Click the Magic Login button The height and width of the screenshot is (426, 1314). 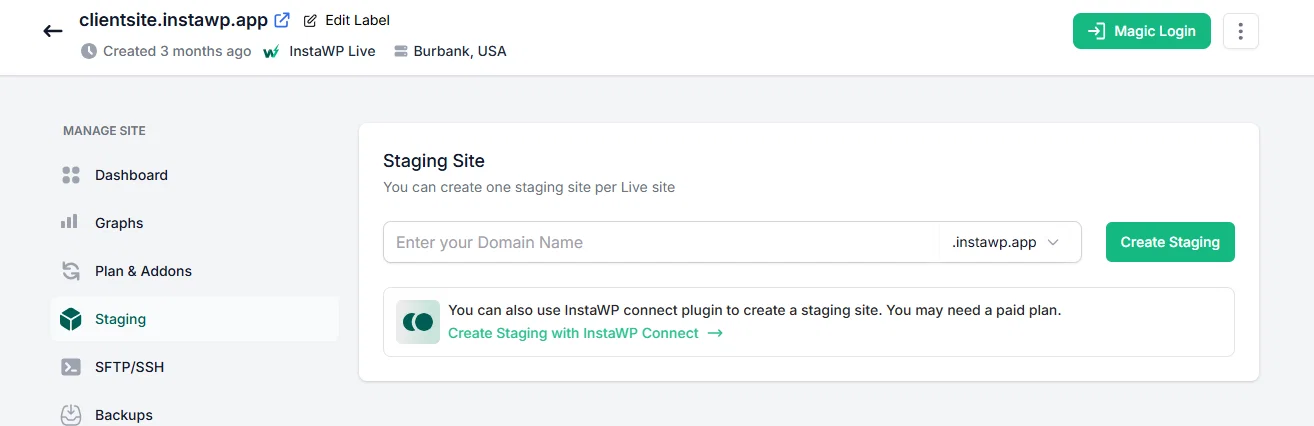1141,31
